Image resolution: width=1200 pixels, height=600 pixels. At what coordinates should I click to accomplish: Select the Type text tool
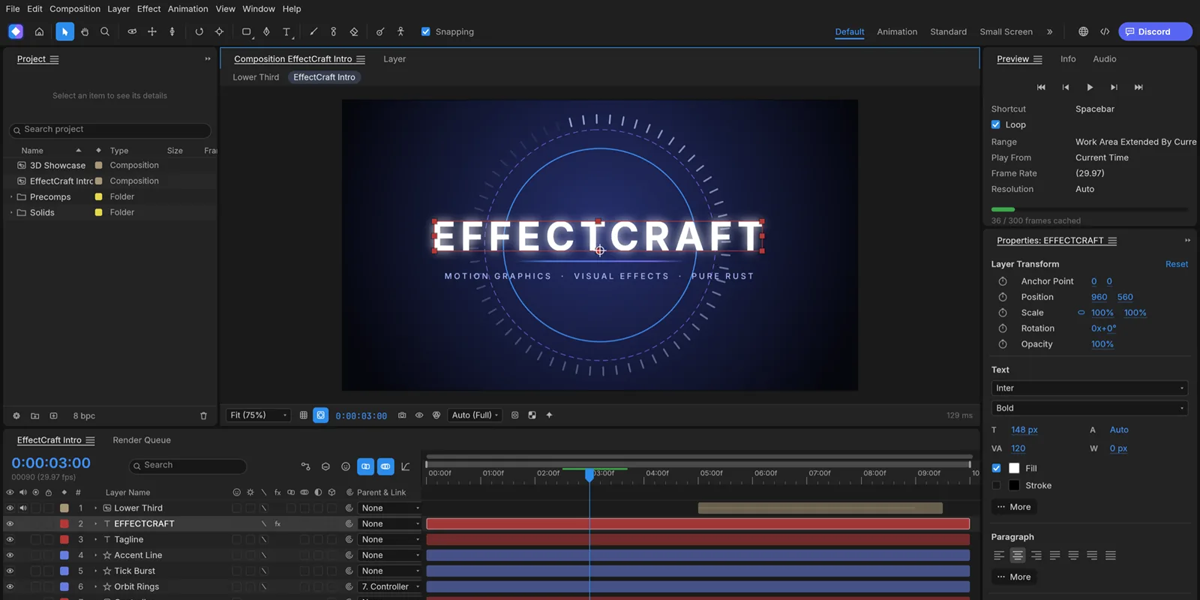coord(287,32)
